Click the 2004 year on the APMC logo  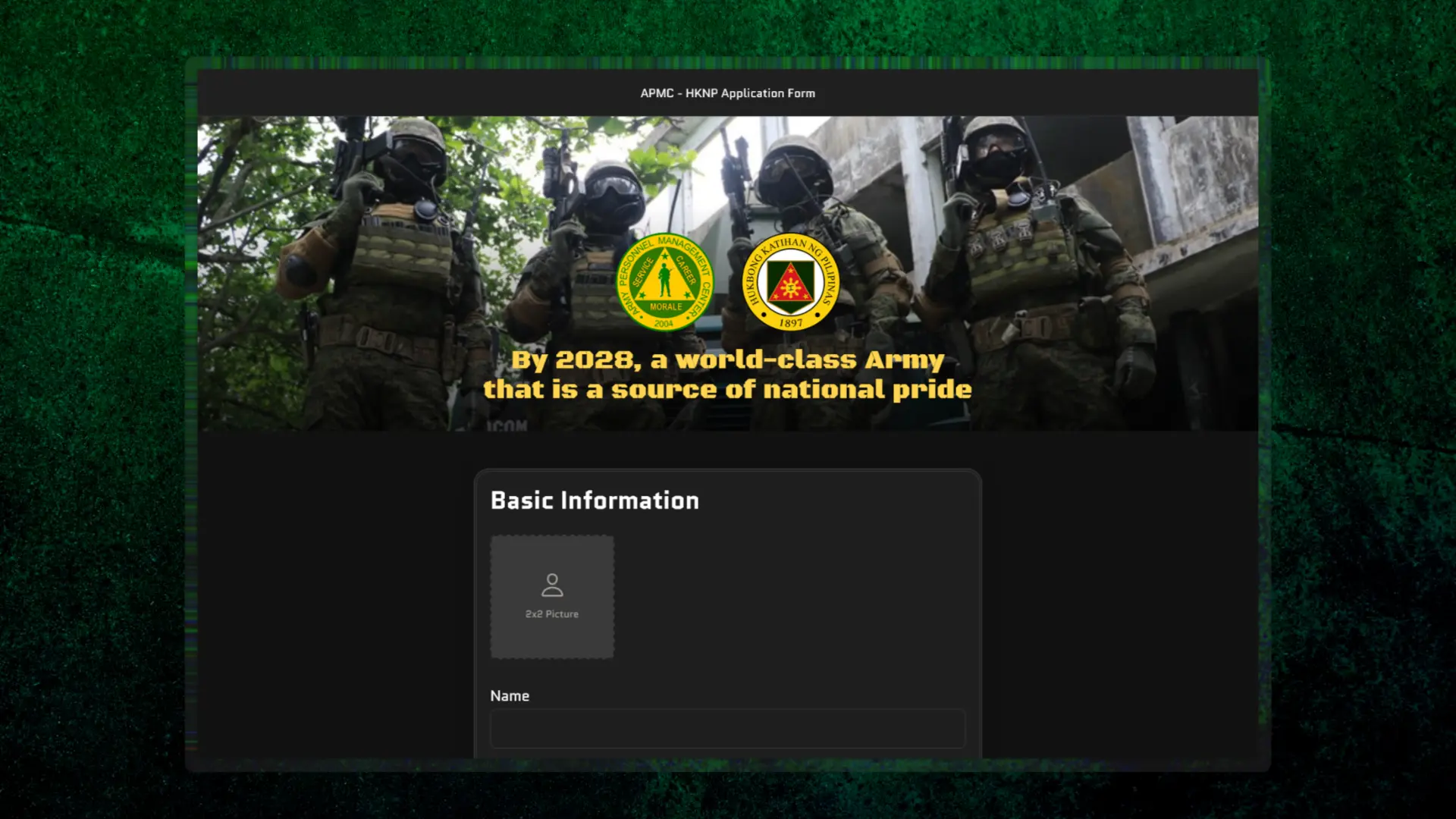(664, 324)
